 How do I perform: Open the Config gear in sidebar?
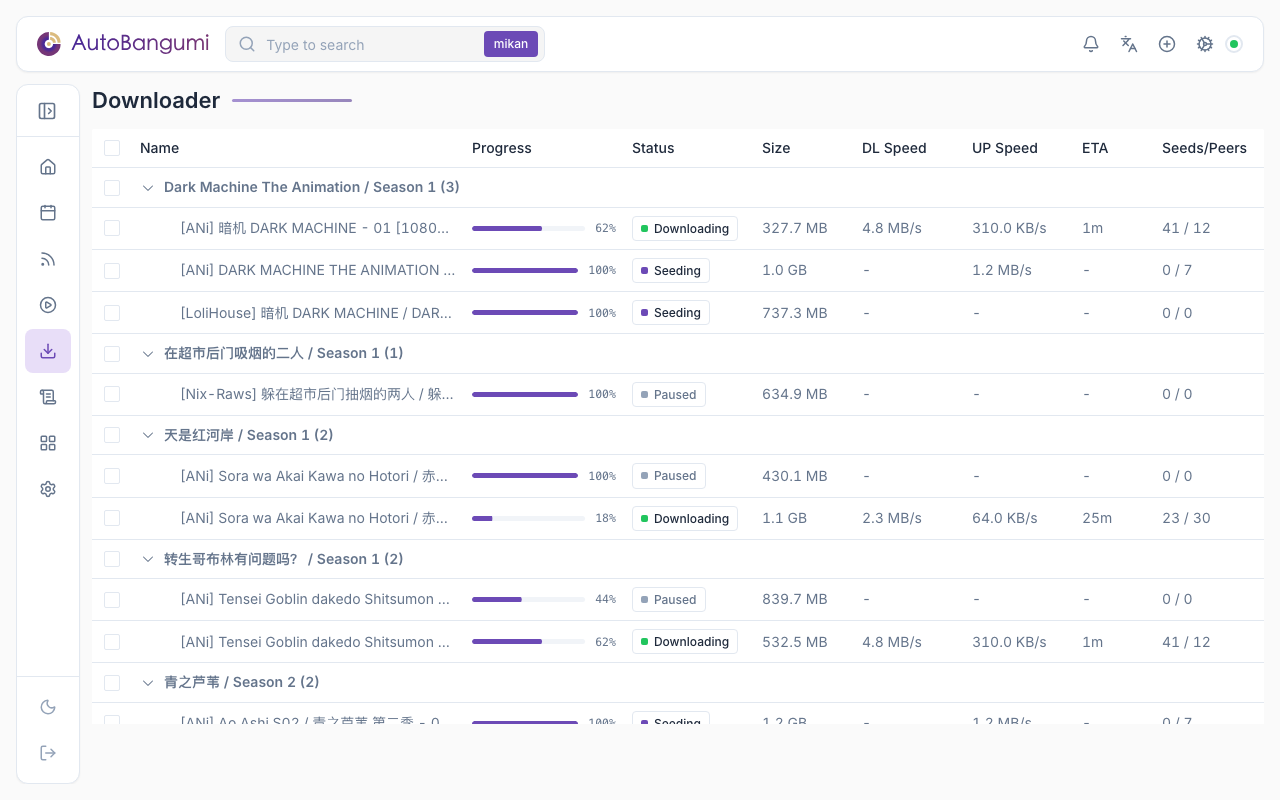click(x=48, y=489)
